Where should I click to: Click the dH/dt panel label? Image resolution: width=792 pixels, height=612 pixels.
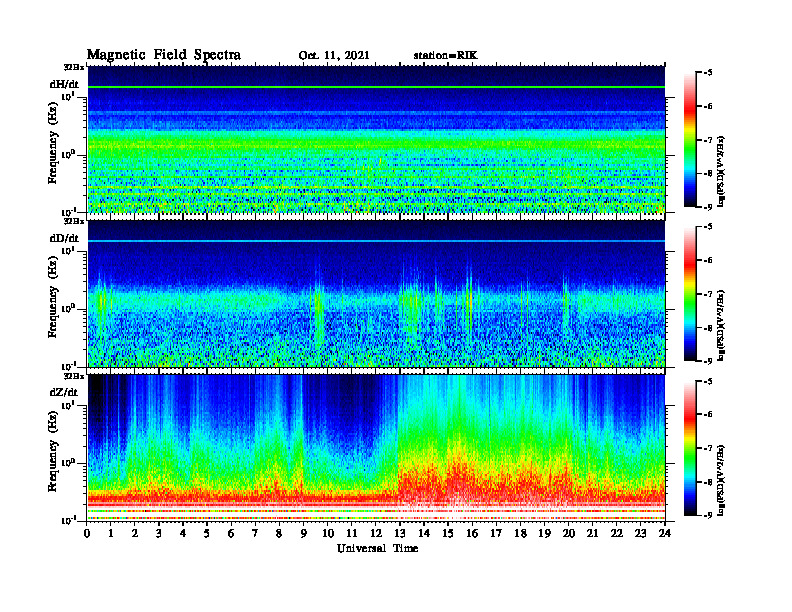point(64,85)
